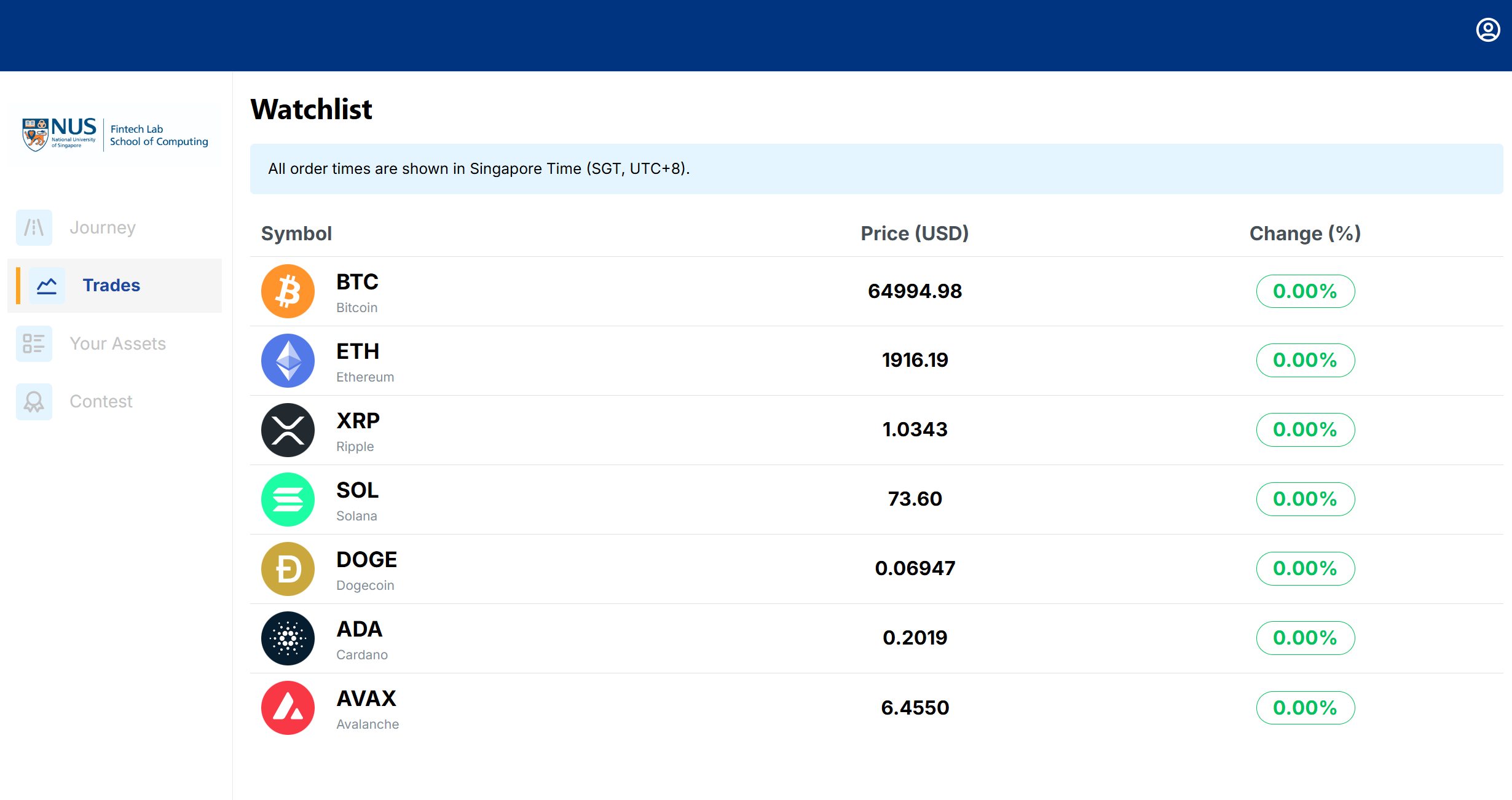
Task: Click the ETH 0.00% change badge
Action: click(1305, 360)
